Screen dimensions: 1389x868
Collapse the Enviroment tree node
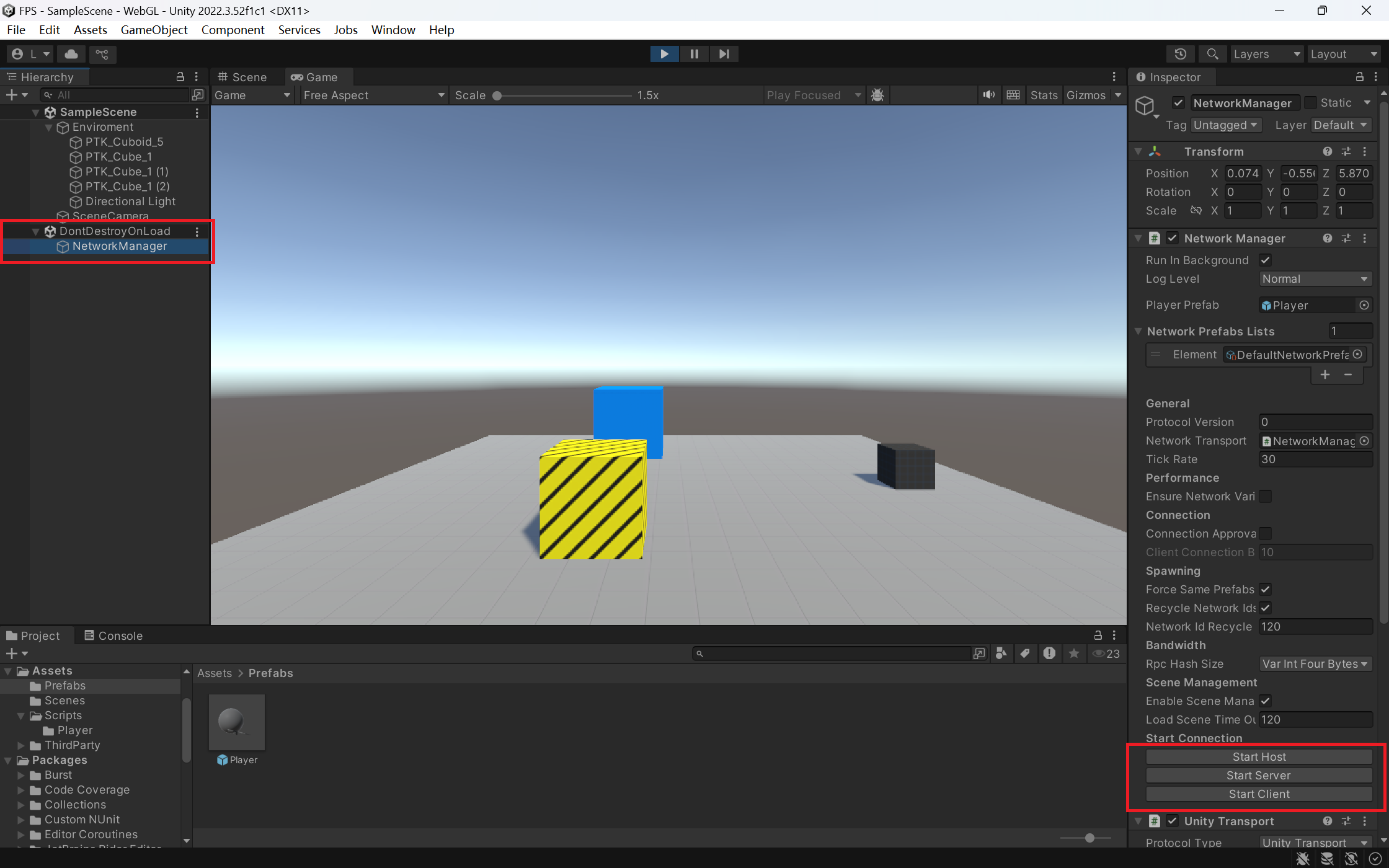(49, 127)
